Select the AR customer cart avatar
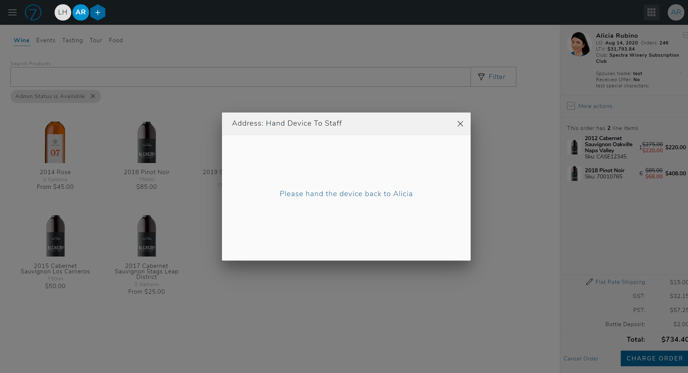The width and height of the screenshot is (688, 373). [x=80, y=12]
